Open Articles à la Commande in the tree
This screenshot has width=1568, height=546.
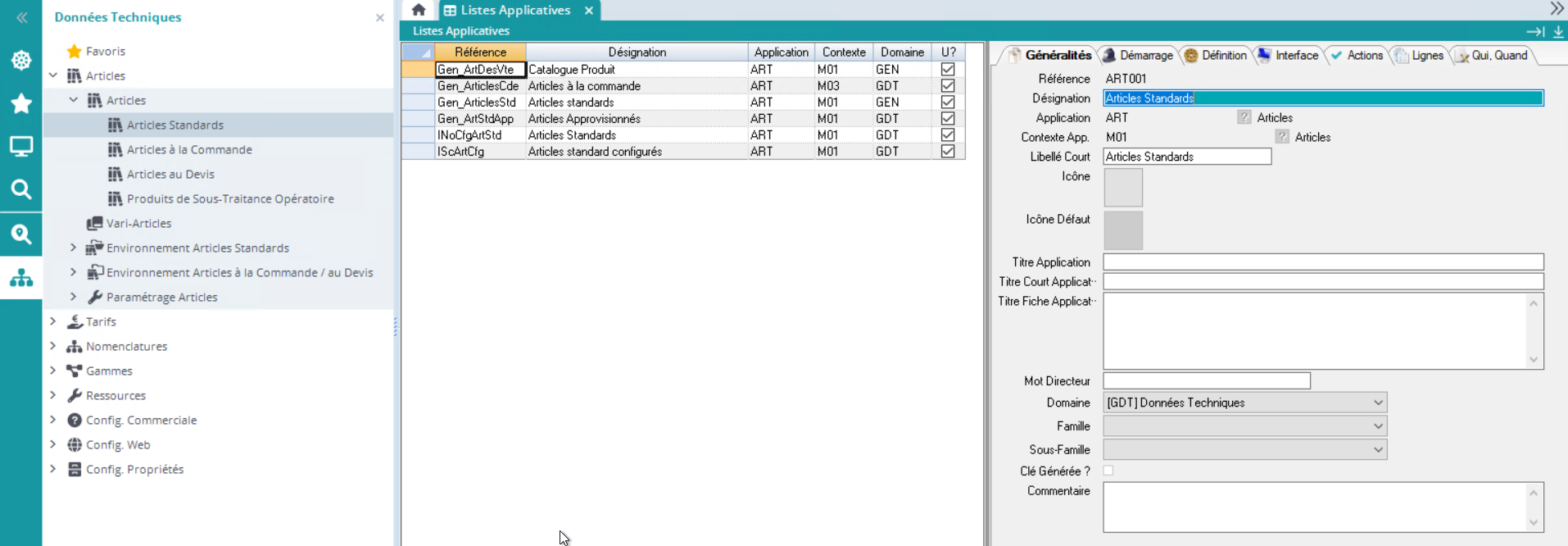tap(189, 149)
